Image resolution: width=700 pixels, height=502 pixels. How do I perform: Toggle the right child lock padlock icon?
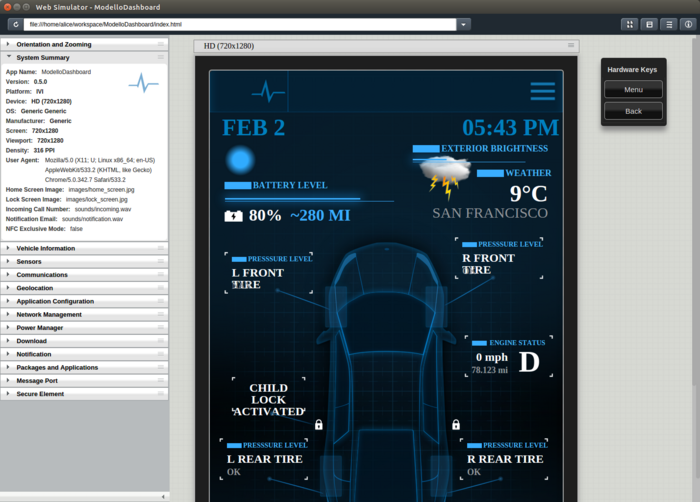click(456, 424)
